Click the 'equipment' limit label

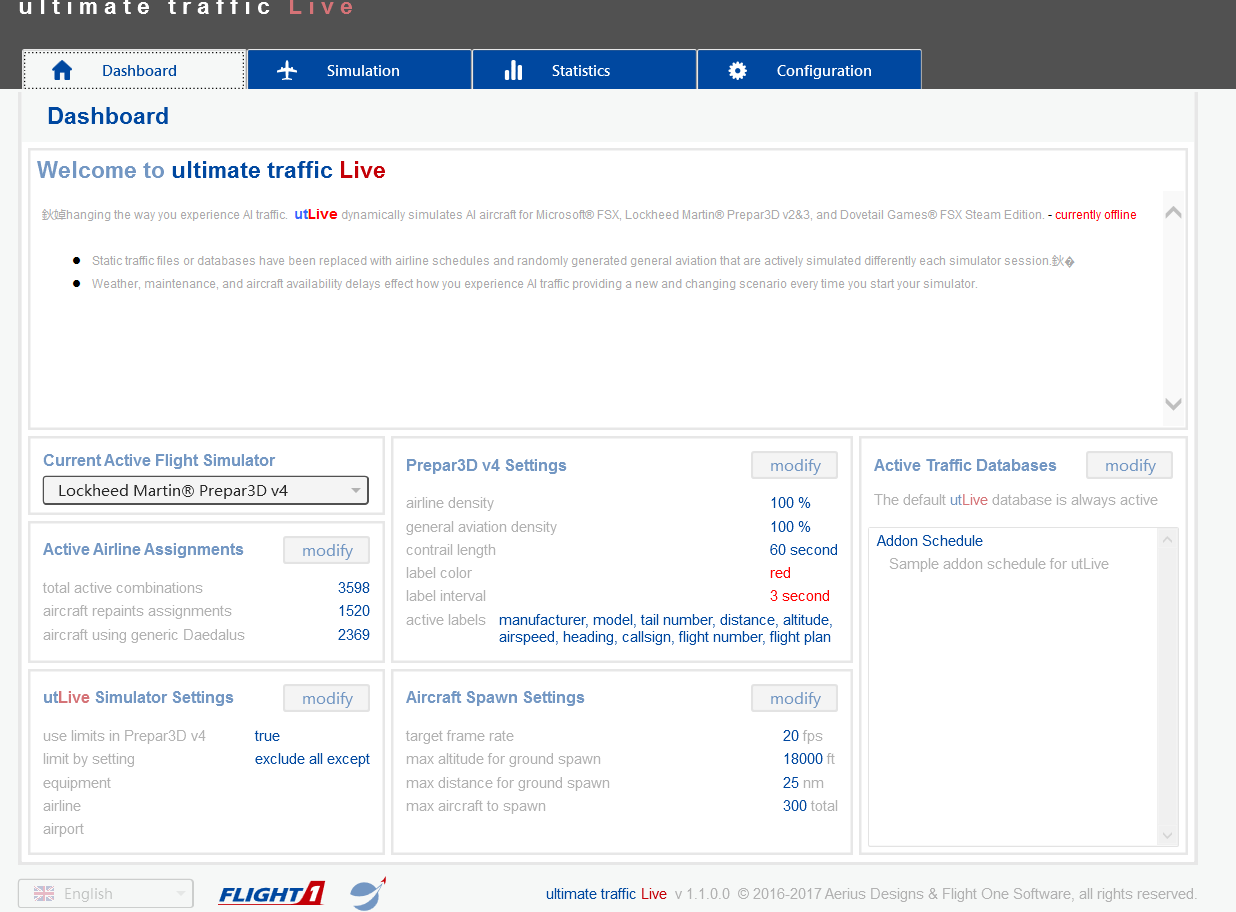[77, 783]
